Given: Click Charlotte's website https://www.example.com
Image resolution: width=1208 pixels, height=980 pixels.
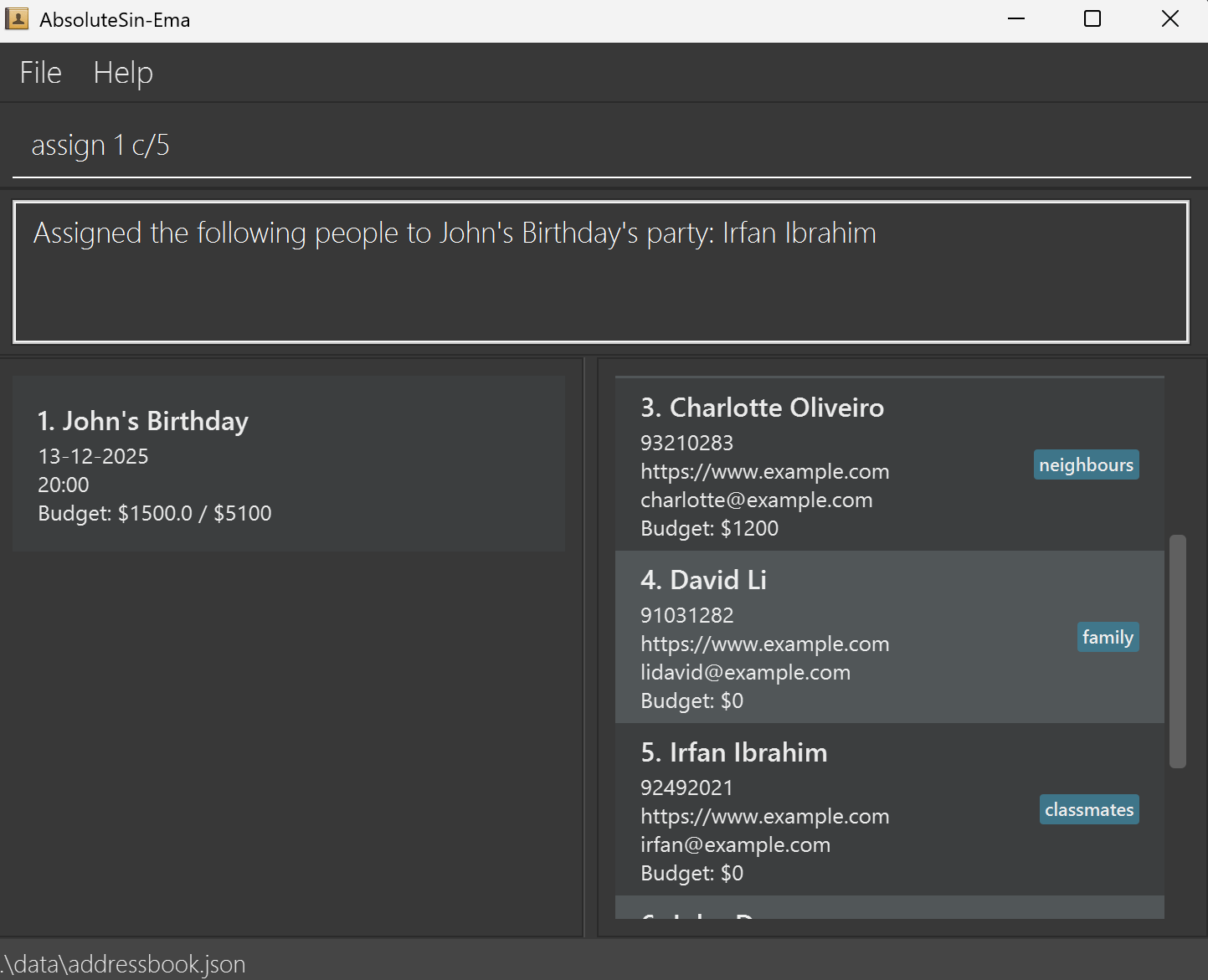Looking at the screenshot, I should click(x=764, y=472).
